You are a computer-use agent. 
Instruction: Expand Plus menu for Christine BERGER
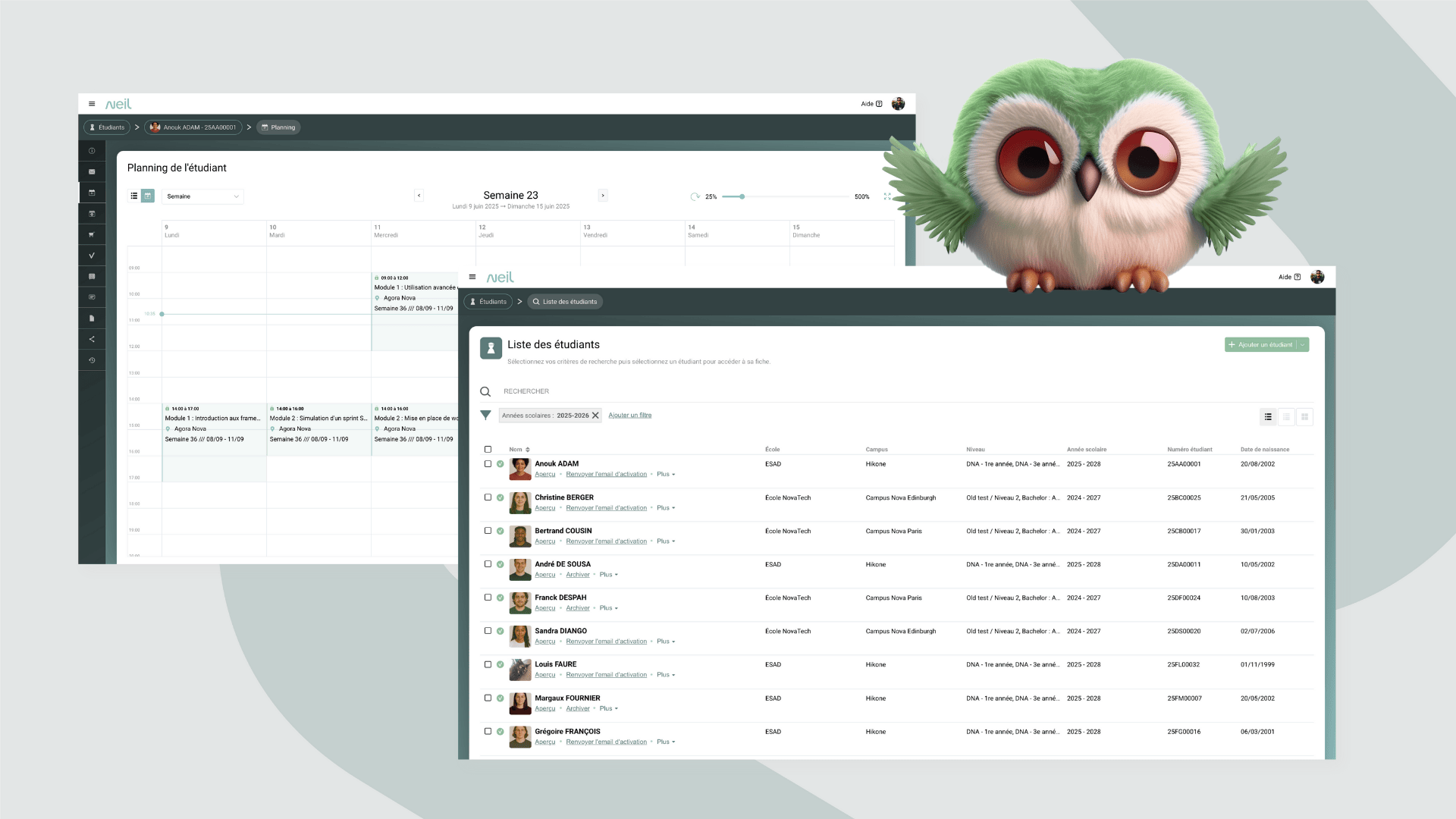click(665, 508)
